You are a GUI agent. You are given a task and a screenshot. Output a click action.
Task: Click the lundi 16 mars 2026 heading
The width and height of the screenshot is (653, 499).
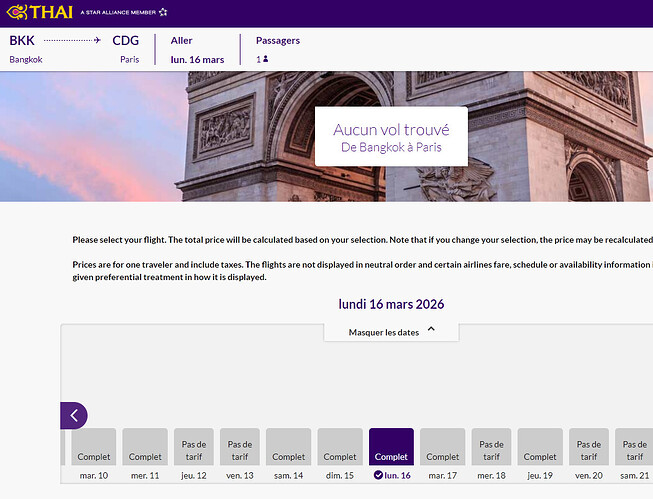pyautogui.click(x=391, y=304)
